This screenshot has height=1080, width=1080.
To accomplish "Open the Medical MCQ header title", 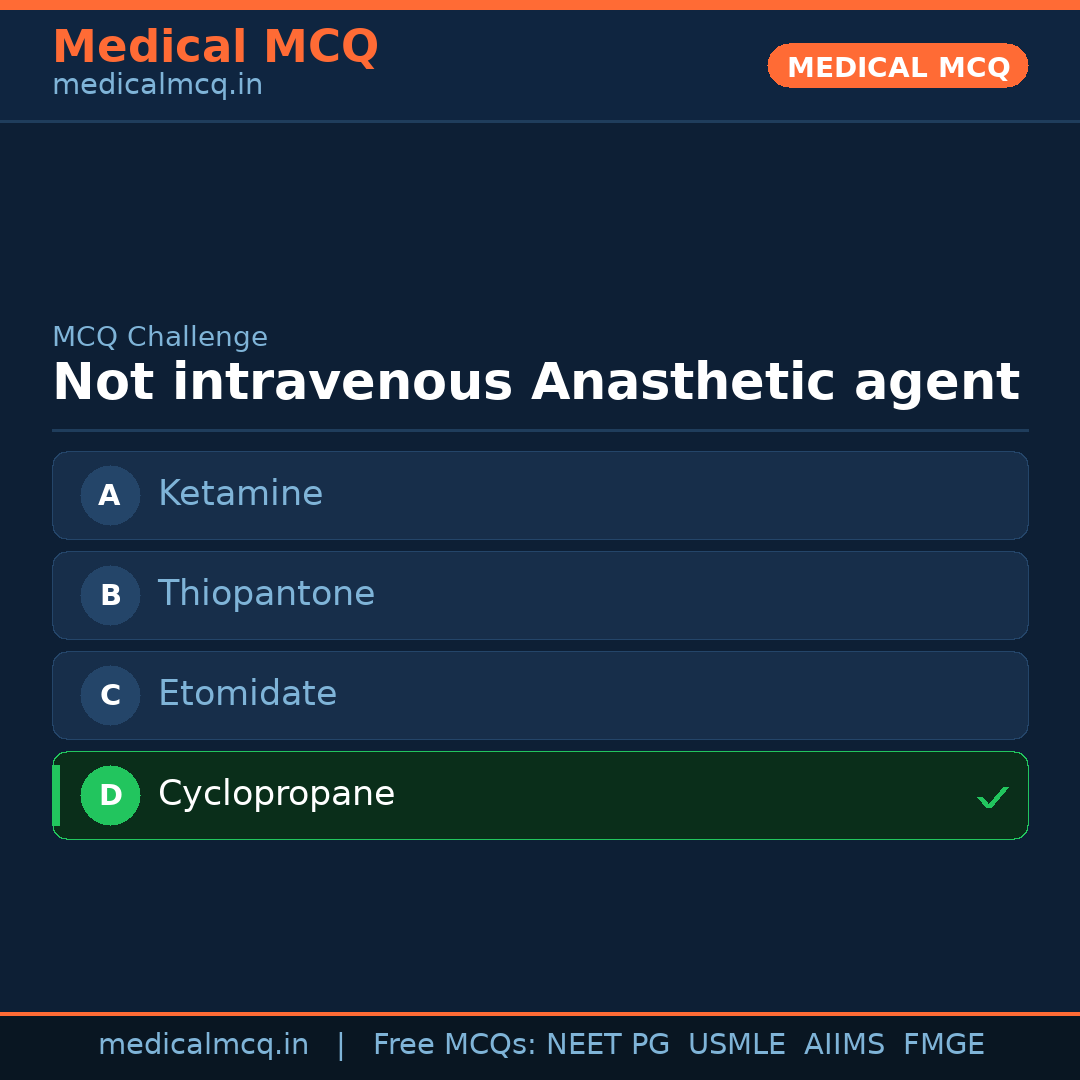I will pos(215,47).
